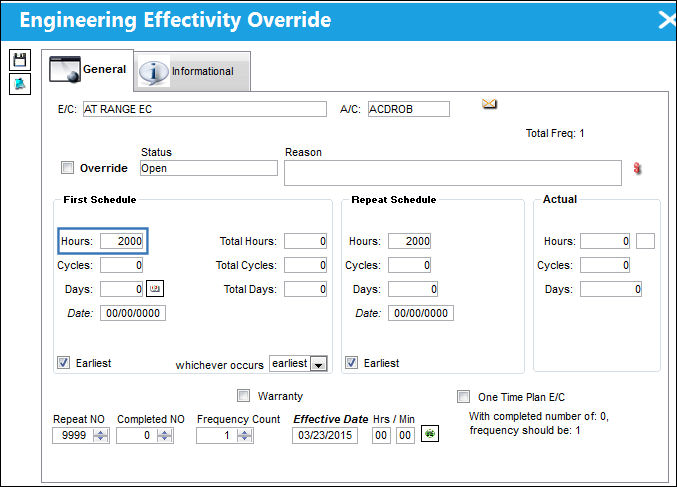Click Effective Date field 03/23/2015
Screen dimensions: 677x487
325,435
